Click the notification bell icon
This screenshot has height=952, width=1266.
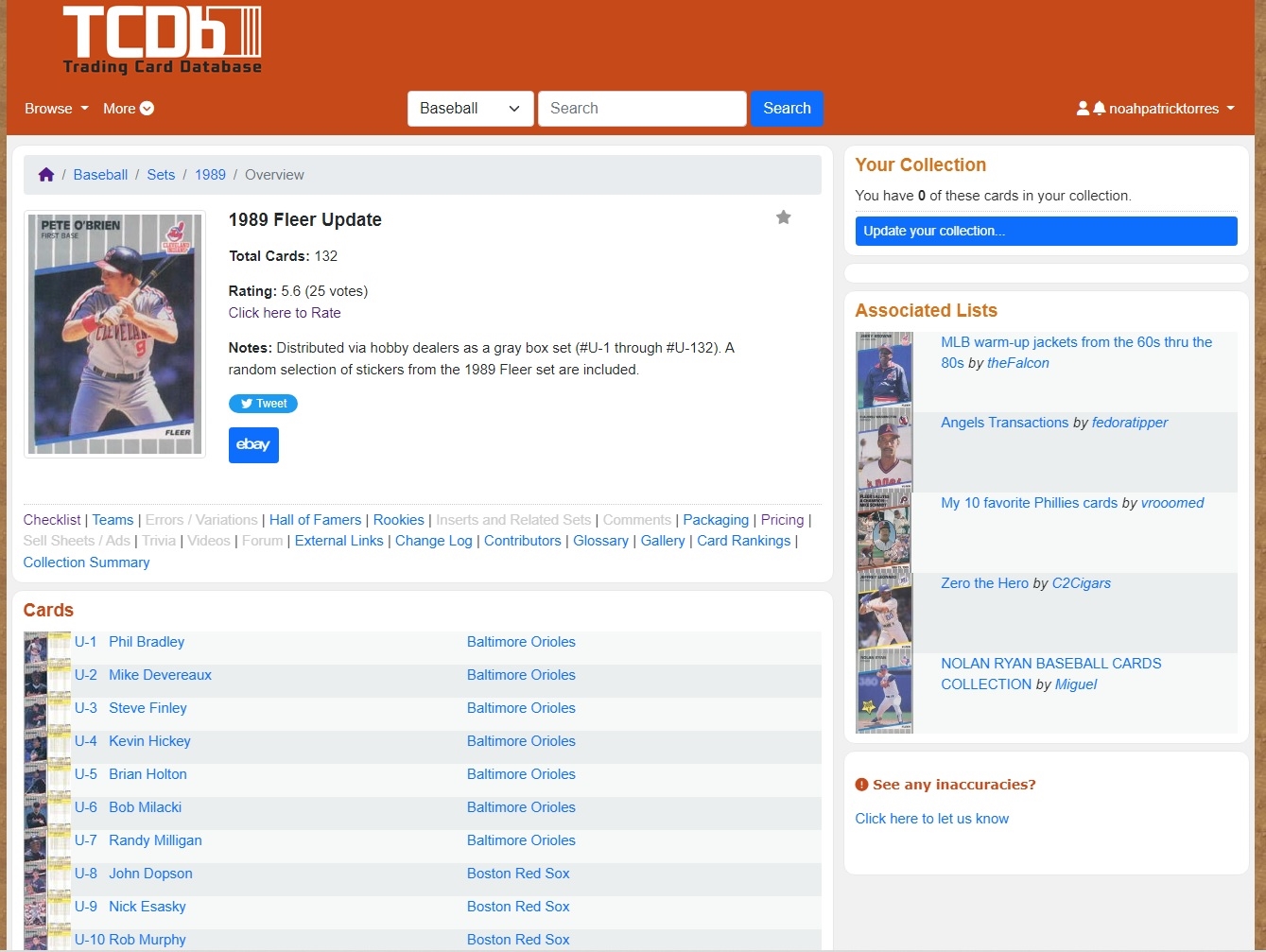(x=1099, y=109)
